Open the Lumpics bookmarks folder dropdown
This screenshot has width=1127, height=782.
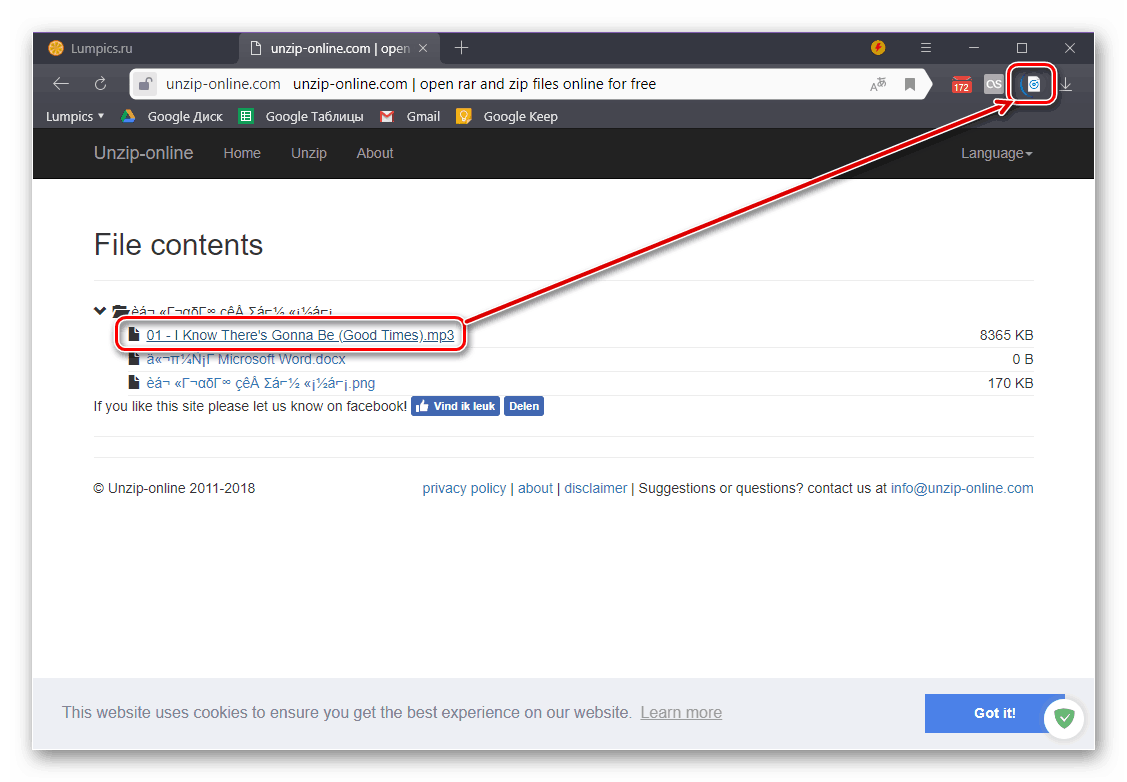coord(75,116)
